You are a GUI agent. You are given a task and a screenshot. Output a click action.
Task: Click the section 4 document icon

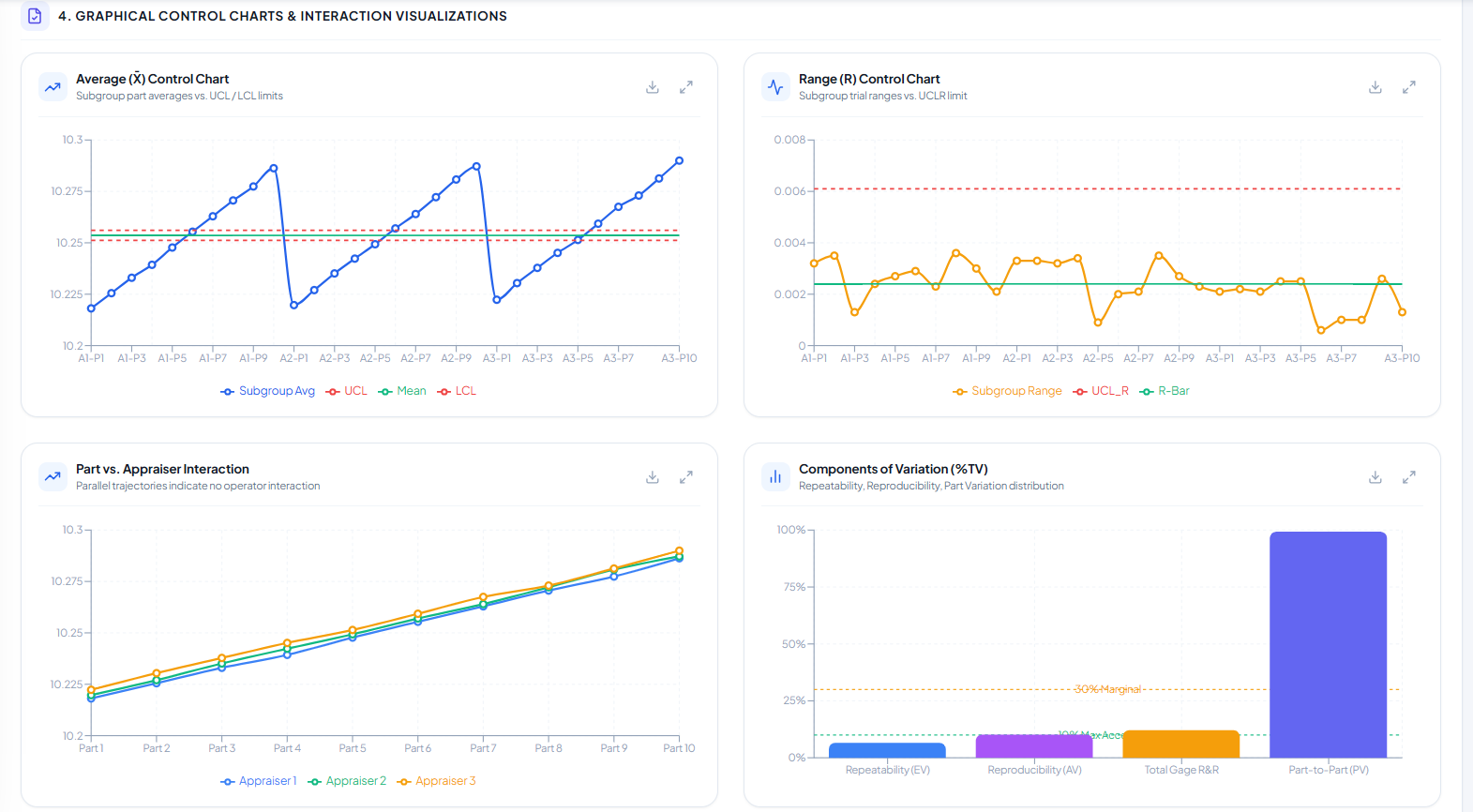click(x=35, y=16)
